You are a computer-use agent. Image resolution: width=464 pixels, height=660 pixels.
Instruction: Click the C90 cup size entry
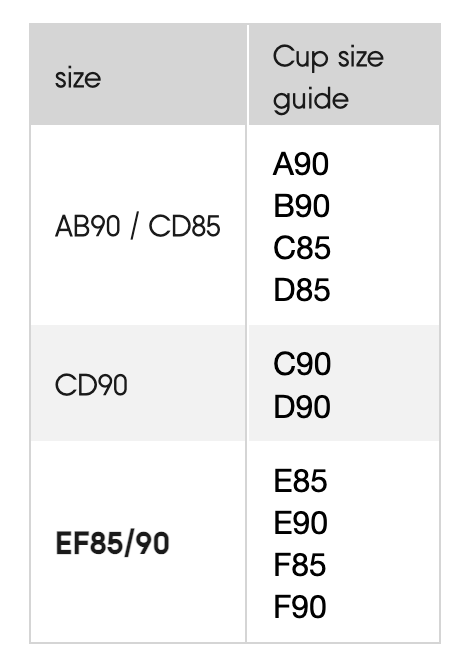point(302,364)
